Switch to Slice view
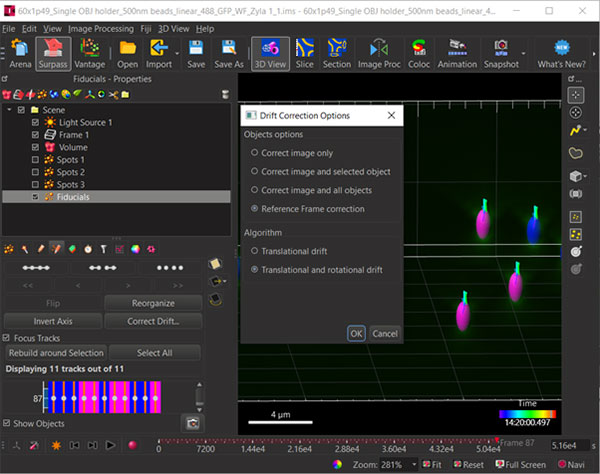 coord(305,54)
